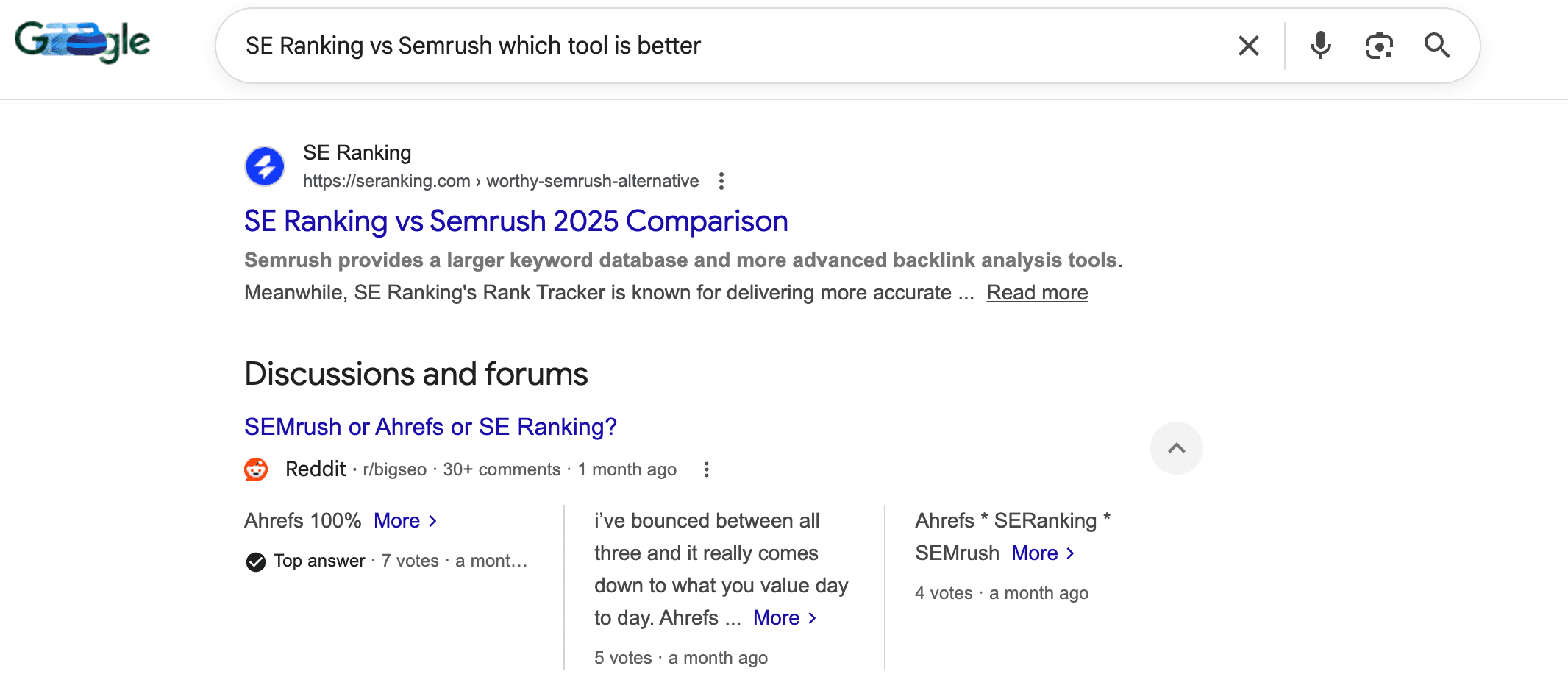The width and height of the screenshot is (1568, 677).
Task: Open the SE Ranking vs Semrush 2025 Comparison result
Action: coord(516,221)
